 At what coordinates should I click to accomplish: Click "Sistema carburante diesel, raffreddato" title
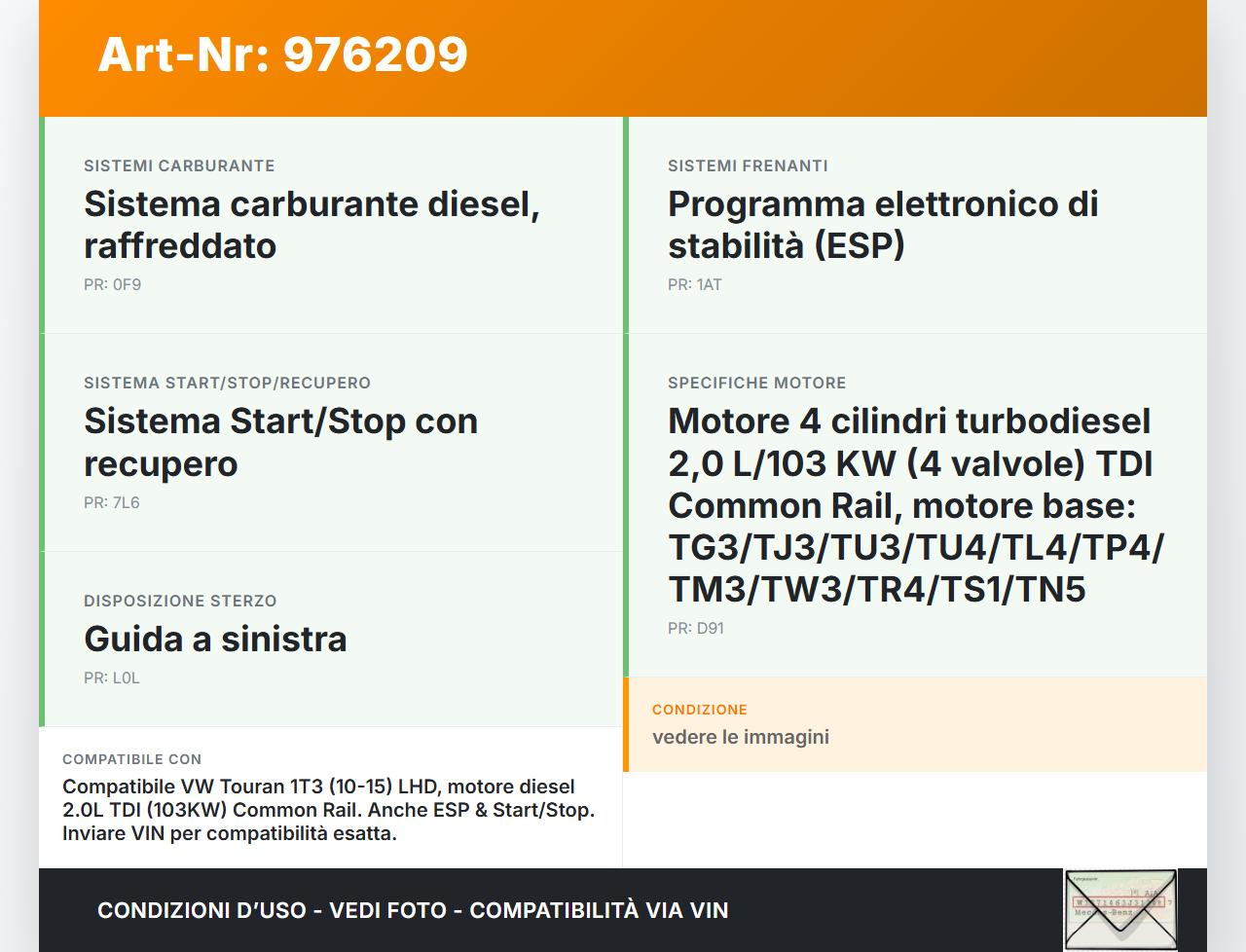click(311, 225)
